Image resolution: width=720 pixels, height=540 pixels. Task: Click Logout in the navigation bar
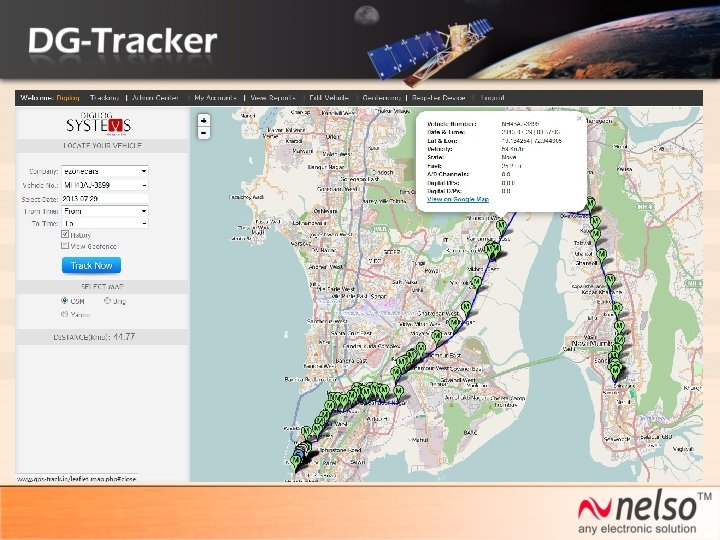pyautogui.click(x=492, y=98)
